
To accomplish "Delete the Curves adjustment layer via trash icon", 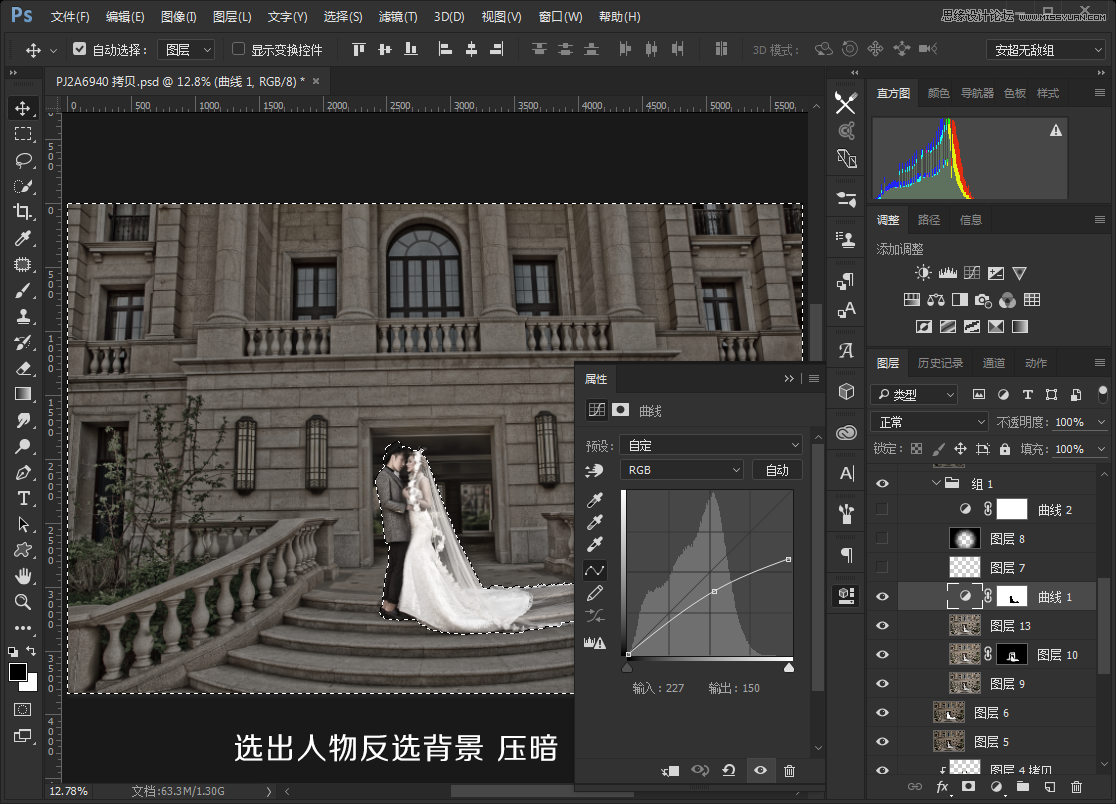I will (x=789, y=770).
